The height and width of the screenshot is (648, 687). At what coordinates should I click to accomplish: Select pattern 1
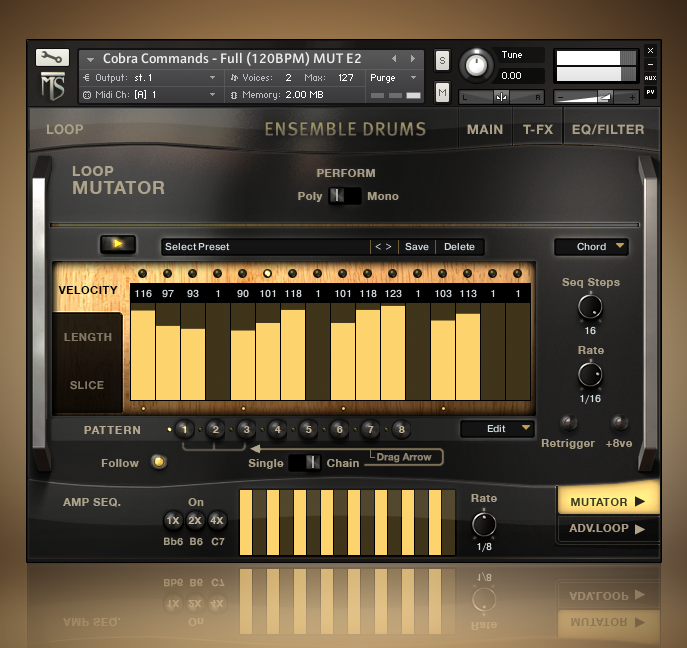tap(184, 429)
